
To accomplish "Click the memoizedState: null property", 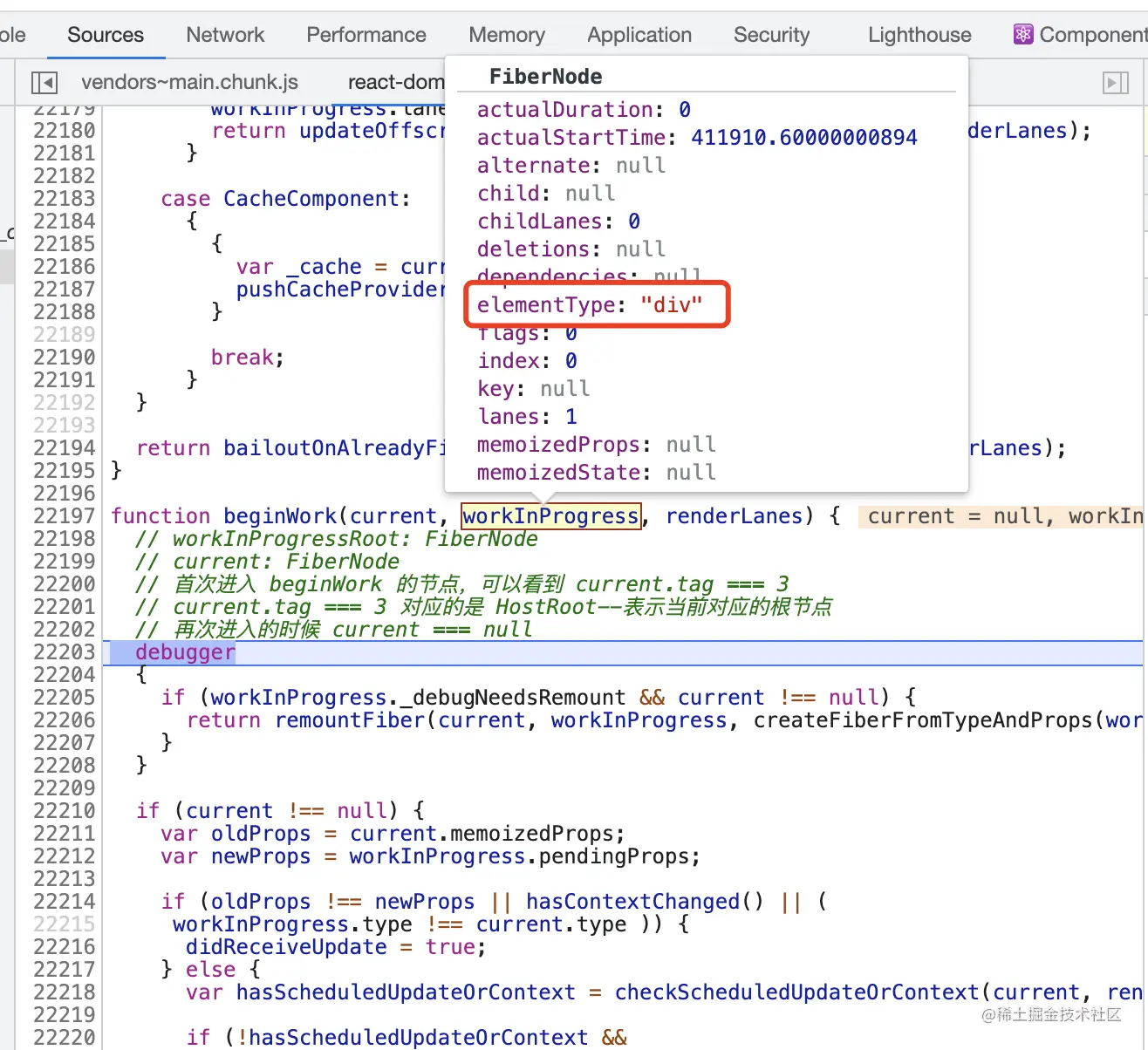I will click(596, 473).
